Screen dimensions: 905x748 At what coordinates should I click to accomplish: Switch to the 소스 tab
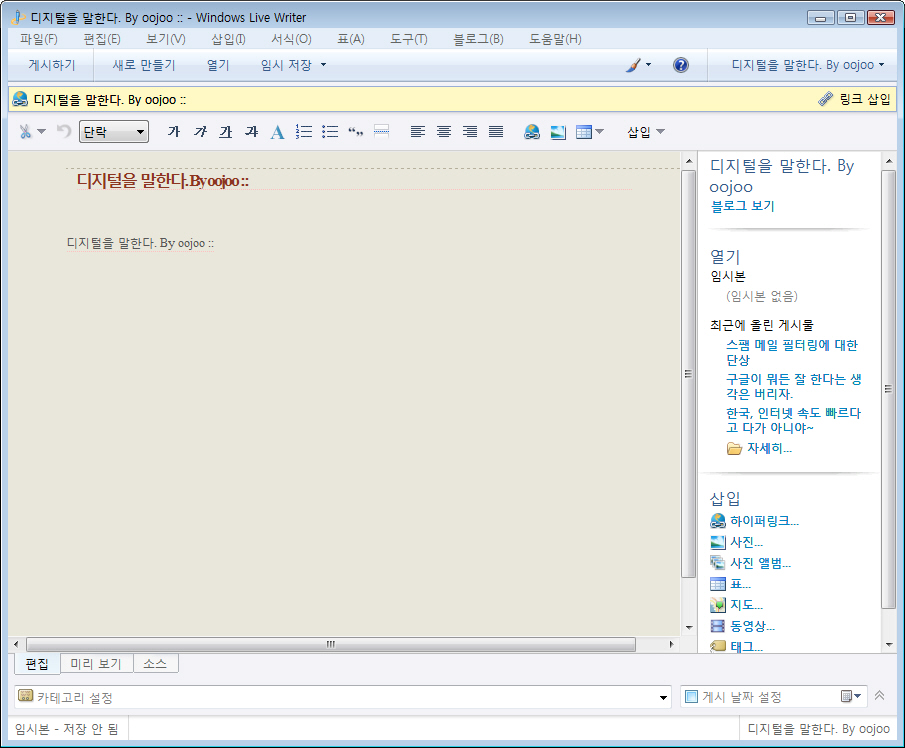coord(155,664)
